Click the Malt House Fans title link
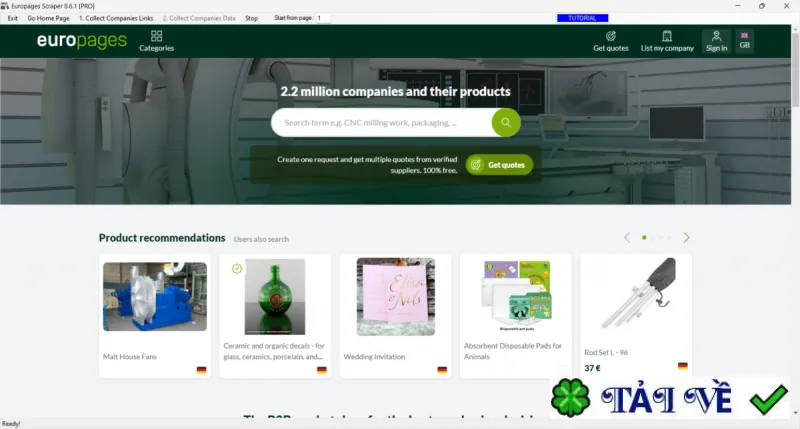This screenshot has width=800, height=429. pyautogui.click(x=130, y=357)
